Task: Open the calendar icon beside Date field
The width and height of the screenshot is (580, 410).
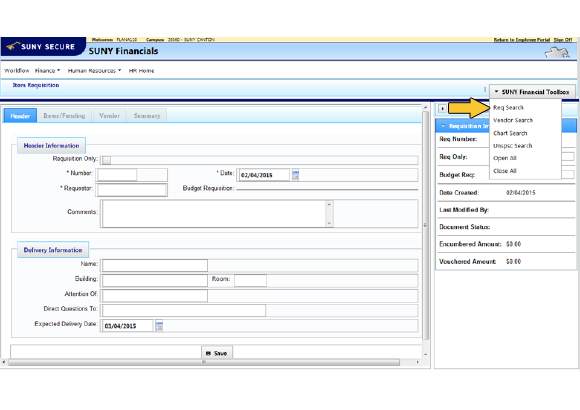Action: click(x=295, y=175)
